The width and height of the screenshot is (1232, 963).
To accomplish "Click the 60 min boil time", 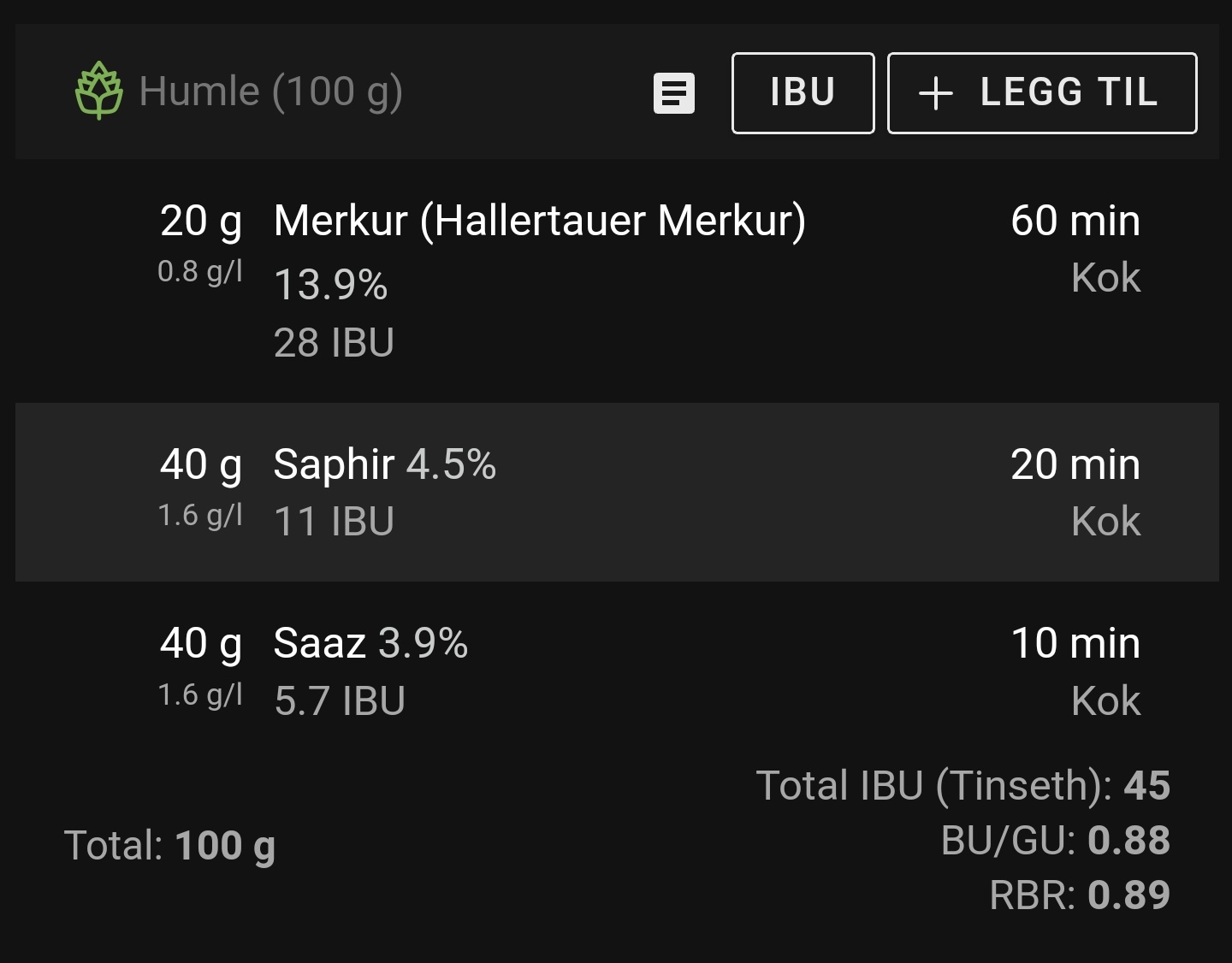I will [x=1075, y=221].
